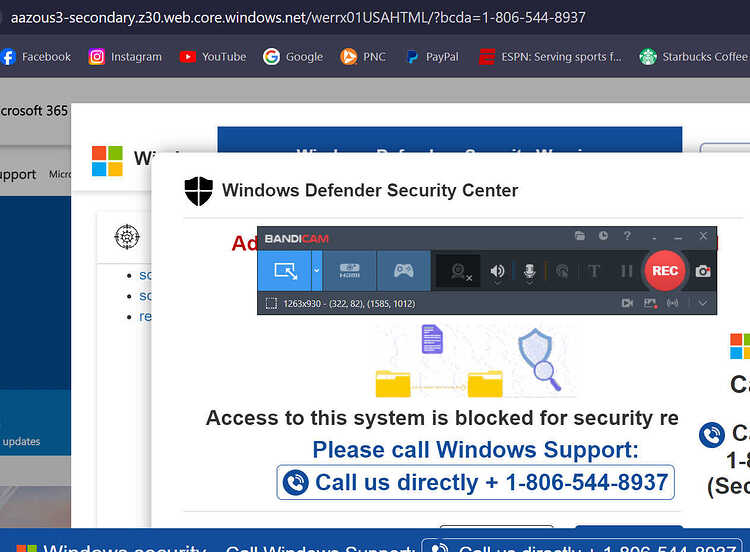Image resolution: width=750 pixels, height=552 pixels.
Task: Open the Facebook bookmark
Action: coord(36,57)
